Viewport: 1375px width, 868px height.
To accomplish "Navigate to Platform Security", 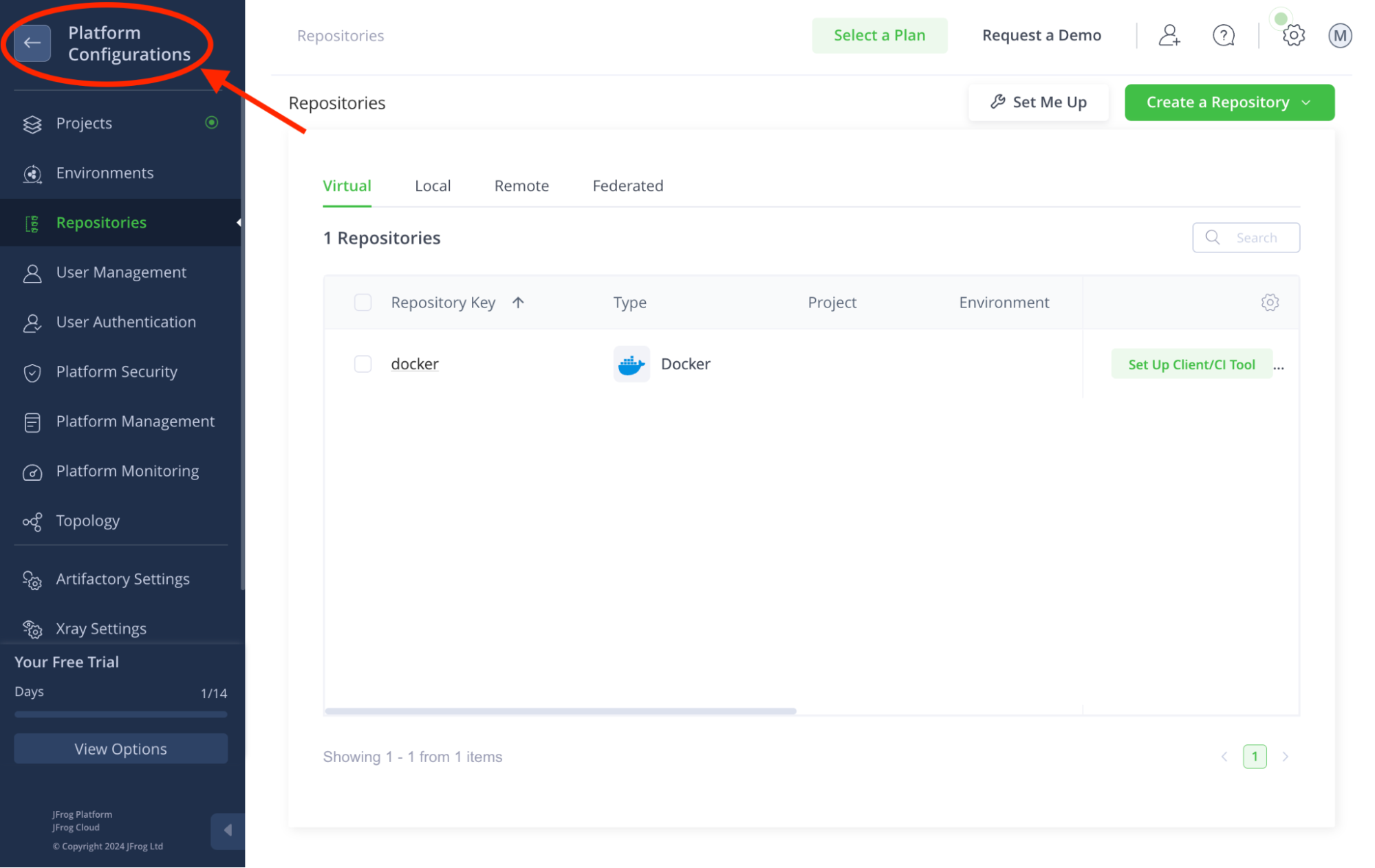I will coord(116,371).
